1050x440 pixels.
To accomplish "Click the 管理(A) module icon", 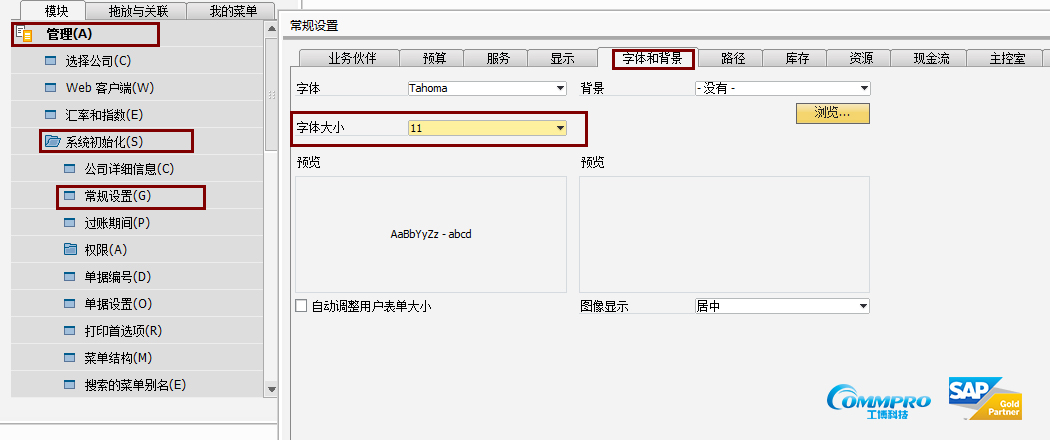I will [26, 34].
